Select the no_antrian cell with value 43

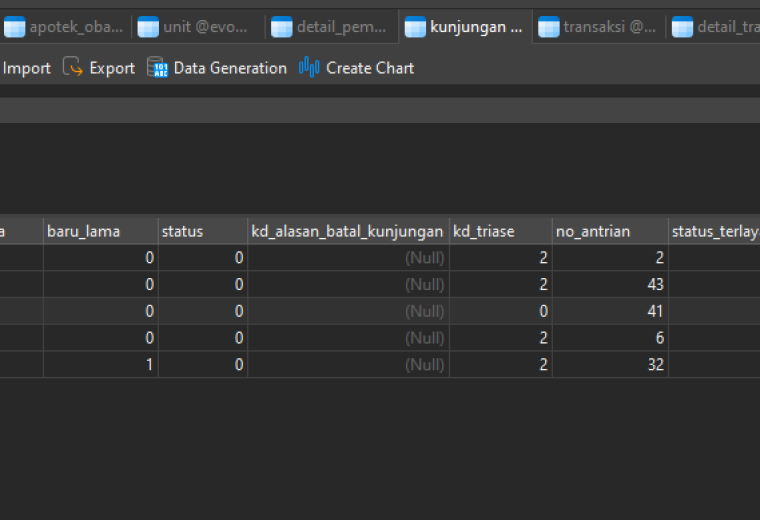click(x=610, y=284)
